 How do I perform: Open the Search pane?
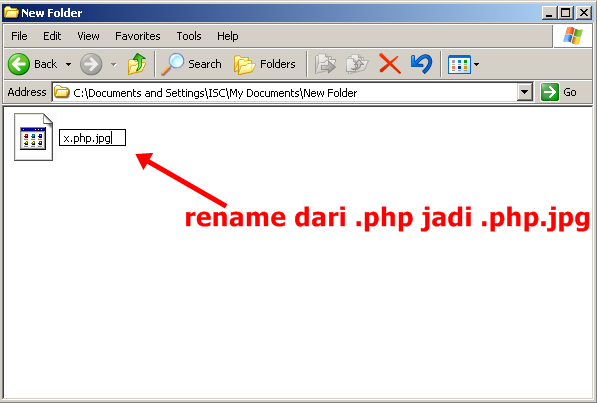(x=191, y=64)
